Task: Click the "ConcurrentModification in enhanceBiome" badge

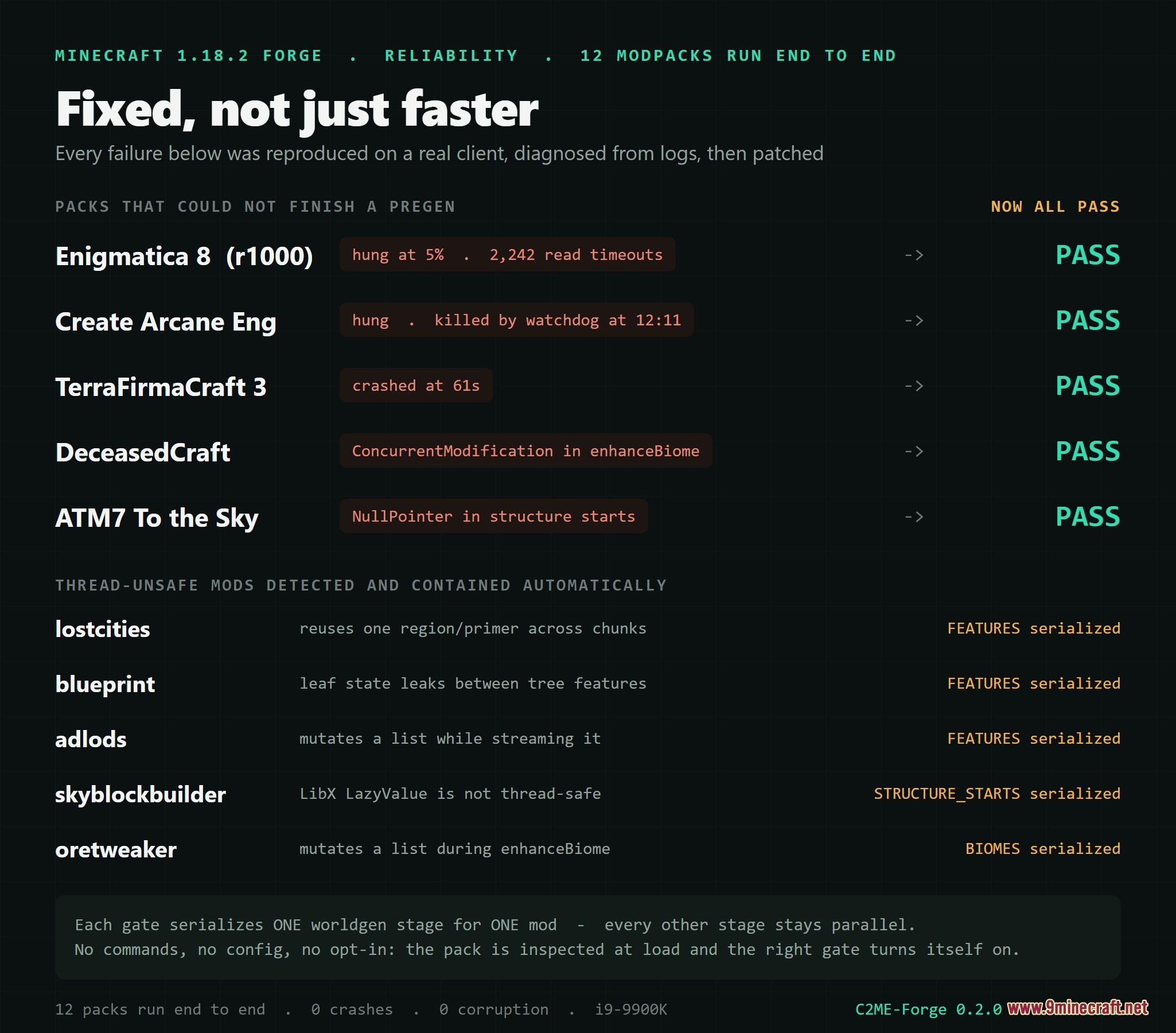Action: [526, 451]
